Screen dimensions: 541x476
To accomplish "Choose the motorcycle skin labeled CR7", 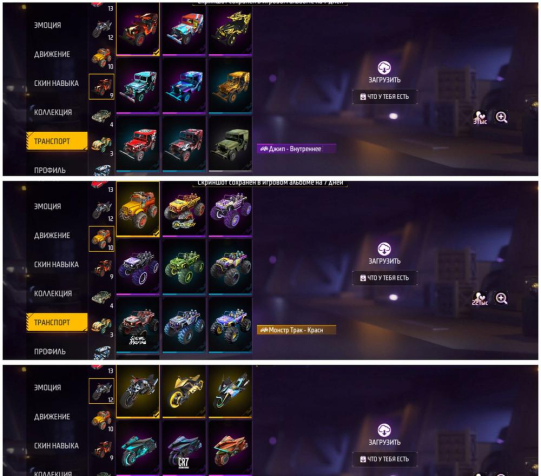I will tap(184, 448).
